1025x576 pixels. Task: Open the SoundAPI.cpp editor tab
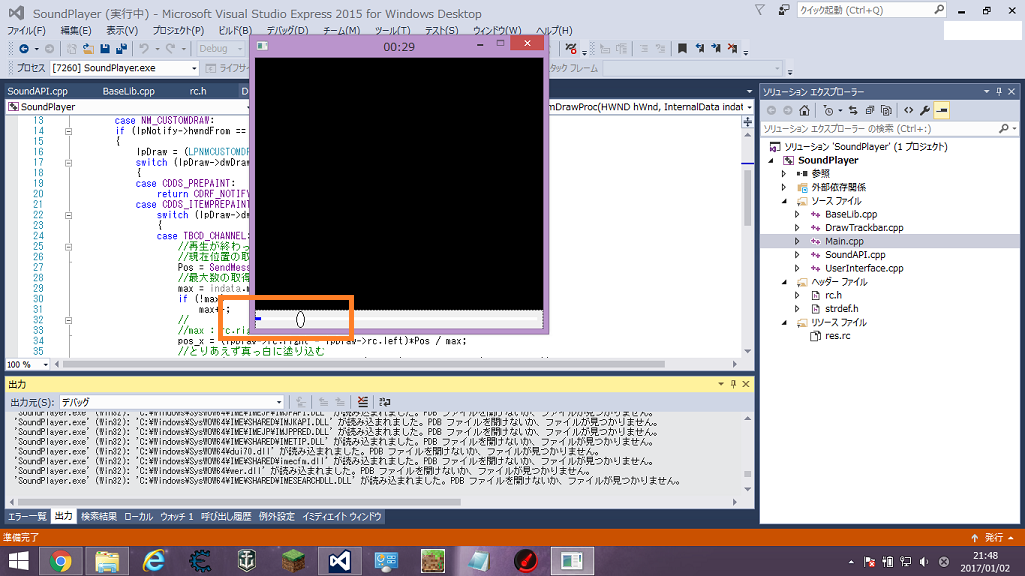[x=38, y=91]
